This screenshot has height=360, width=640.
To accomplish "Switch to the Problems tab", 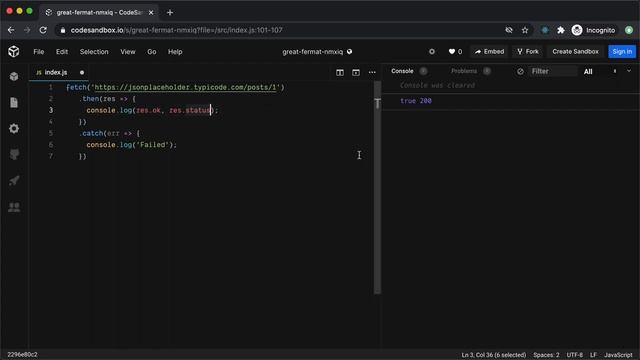I will click(x=464, y=71).
